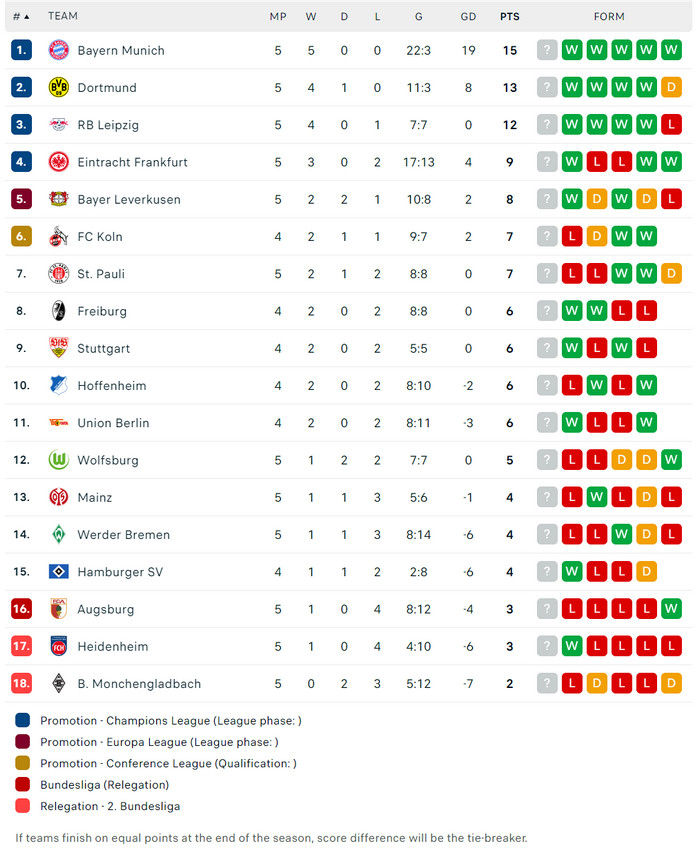Screen dimensions: 700x853
Task: Click the Werder Bremen crest
Action: coord(58,534)
